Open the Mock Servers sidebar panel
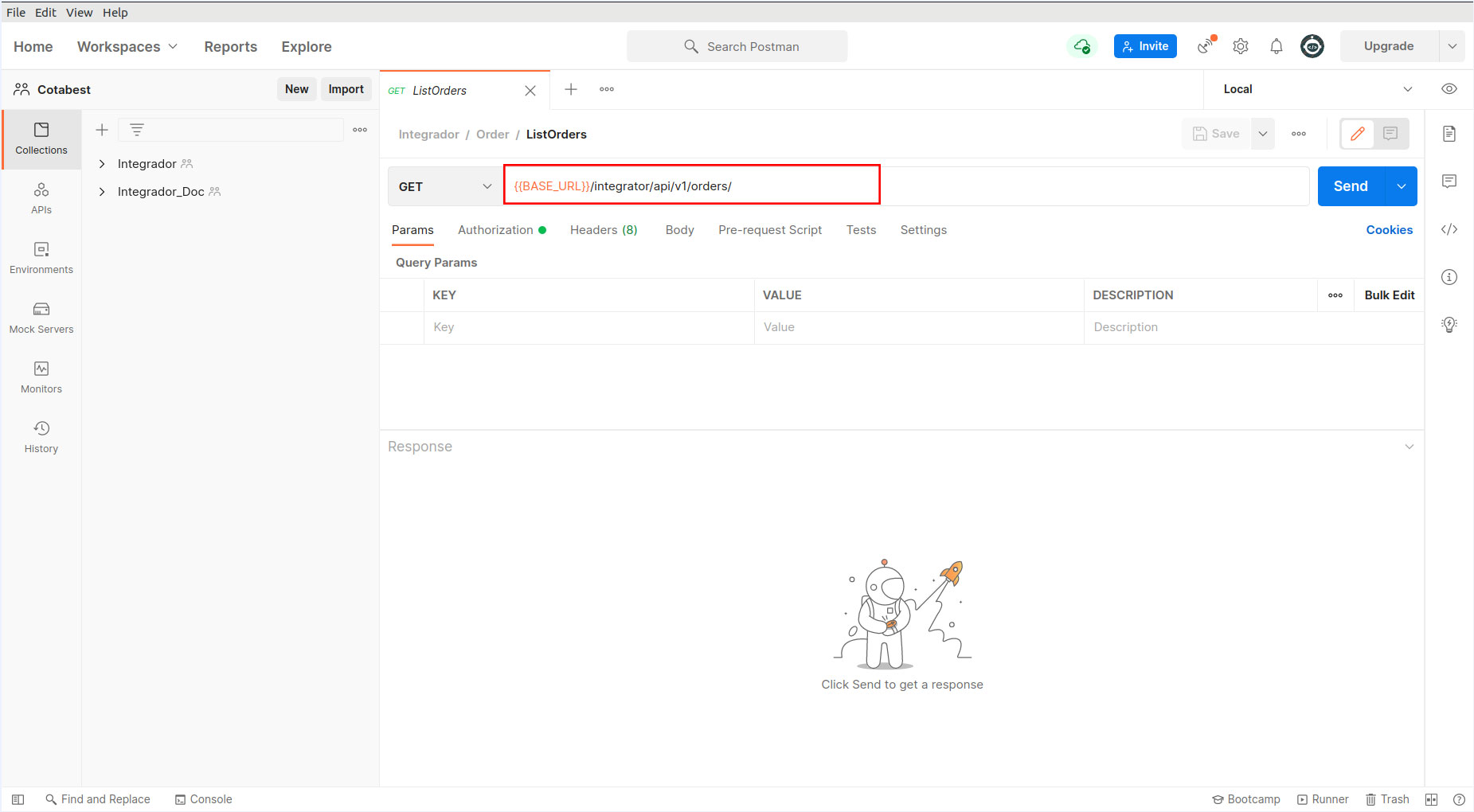This screenshot has width=1474, height=812. (x=41, y=318)
